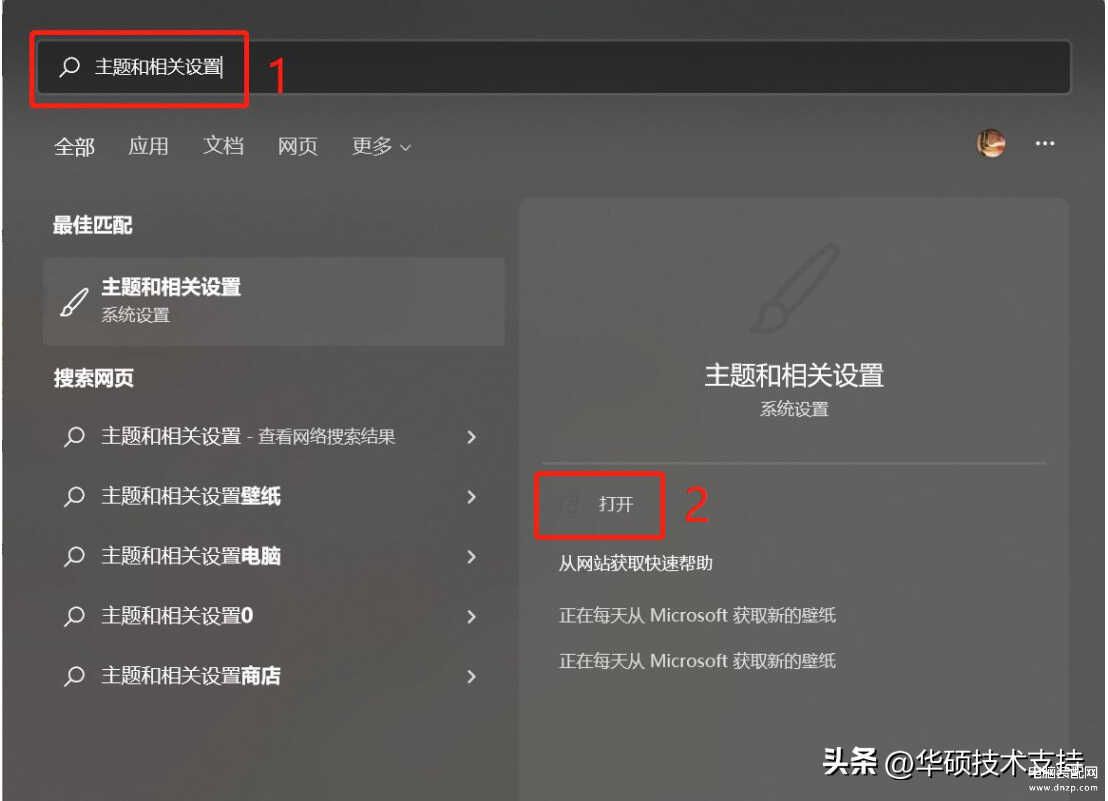Open second 正在每天从 Microsoft 获取新的壁纸 link

click(x=697, y=661)
